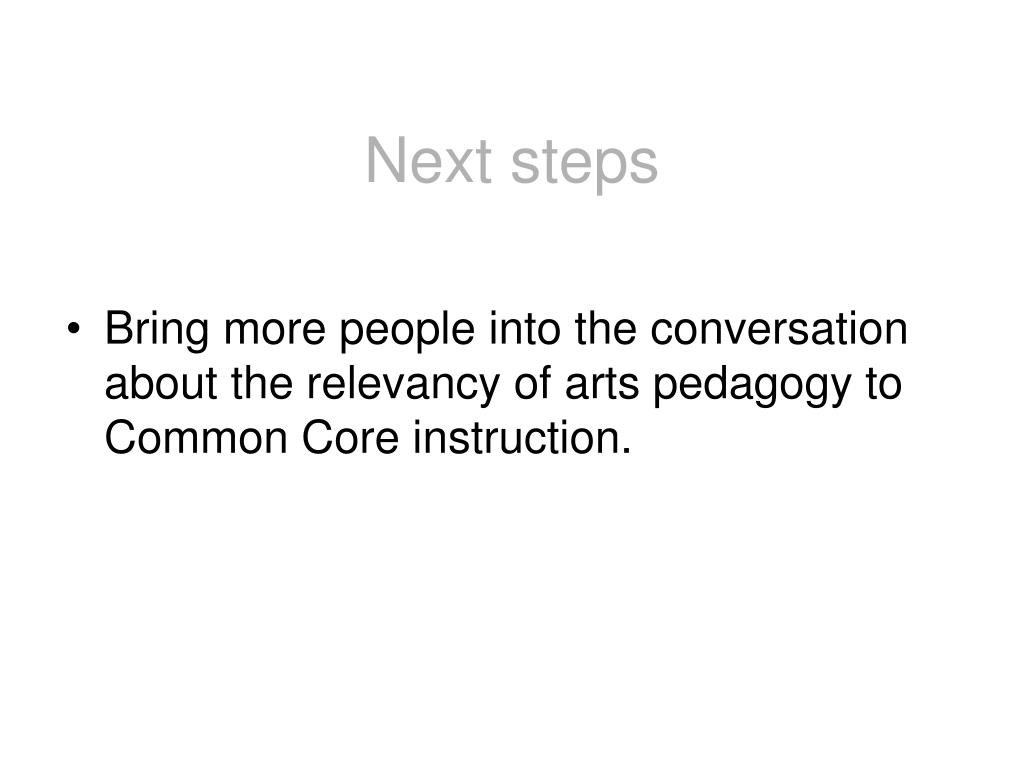The height and width of the screenshot is (768, 1024).
Task: Click the bullet point marker
Action: tap(73, 328)
